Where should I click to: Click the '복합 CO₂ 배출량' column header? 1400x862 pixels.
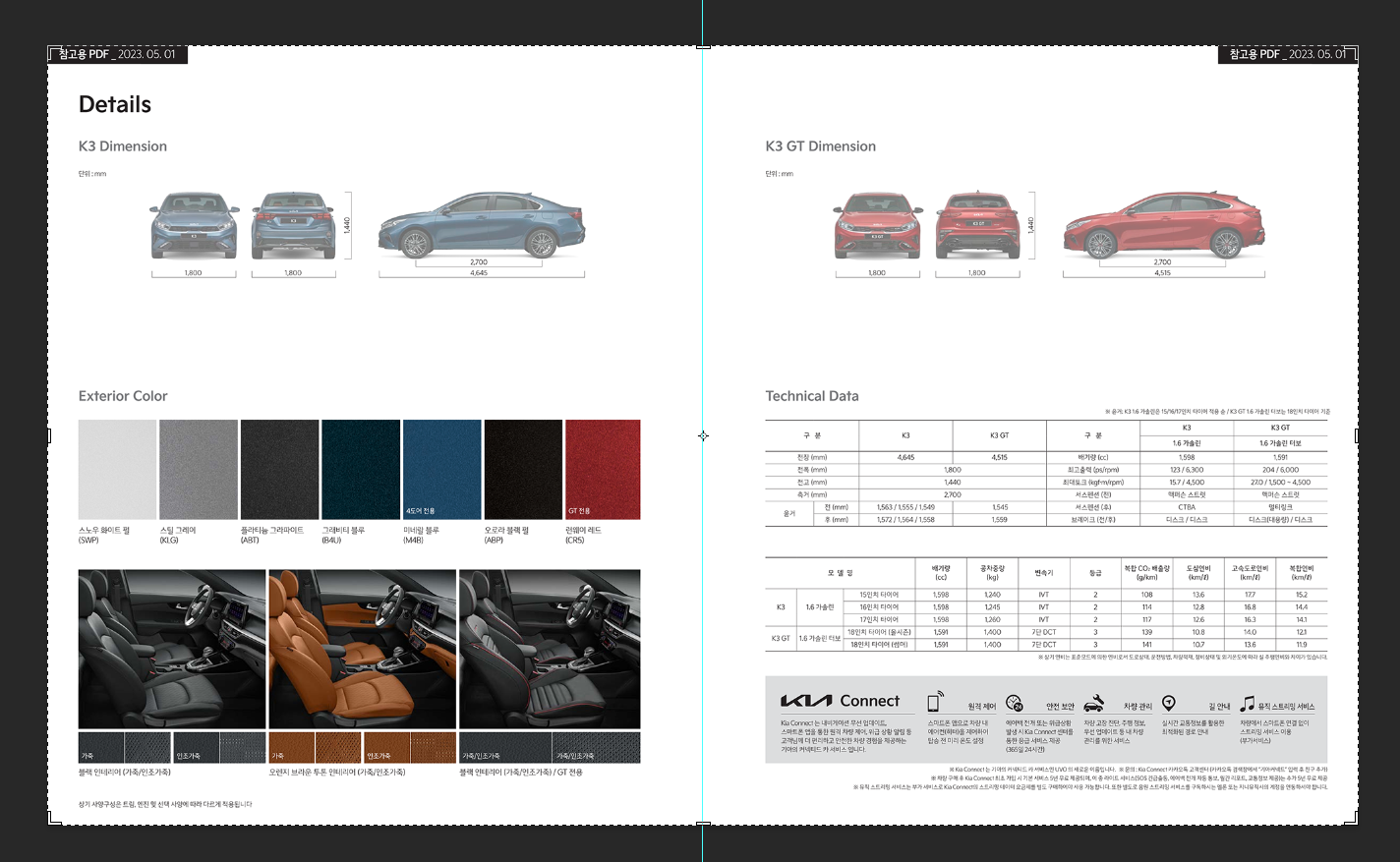(x=1146, y=572)
